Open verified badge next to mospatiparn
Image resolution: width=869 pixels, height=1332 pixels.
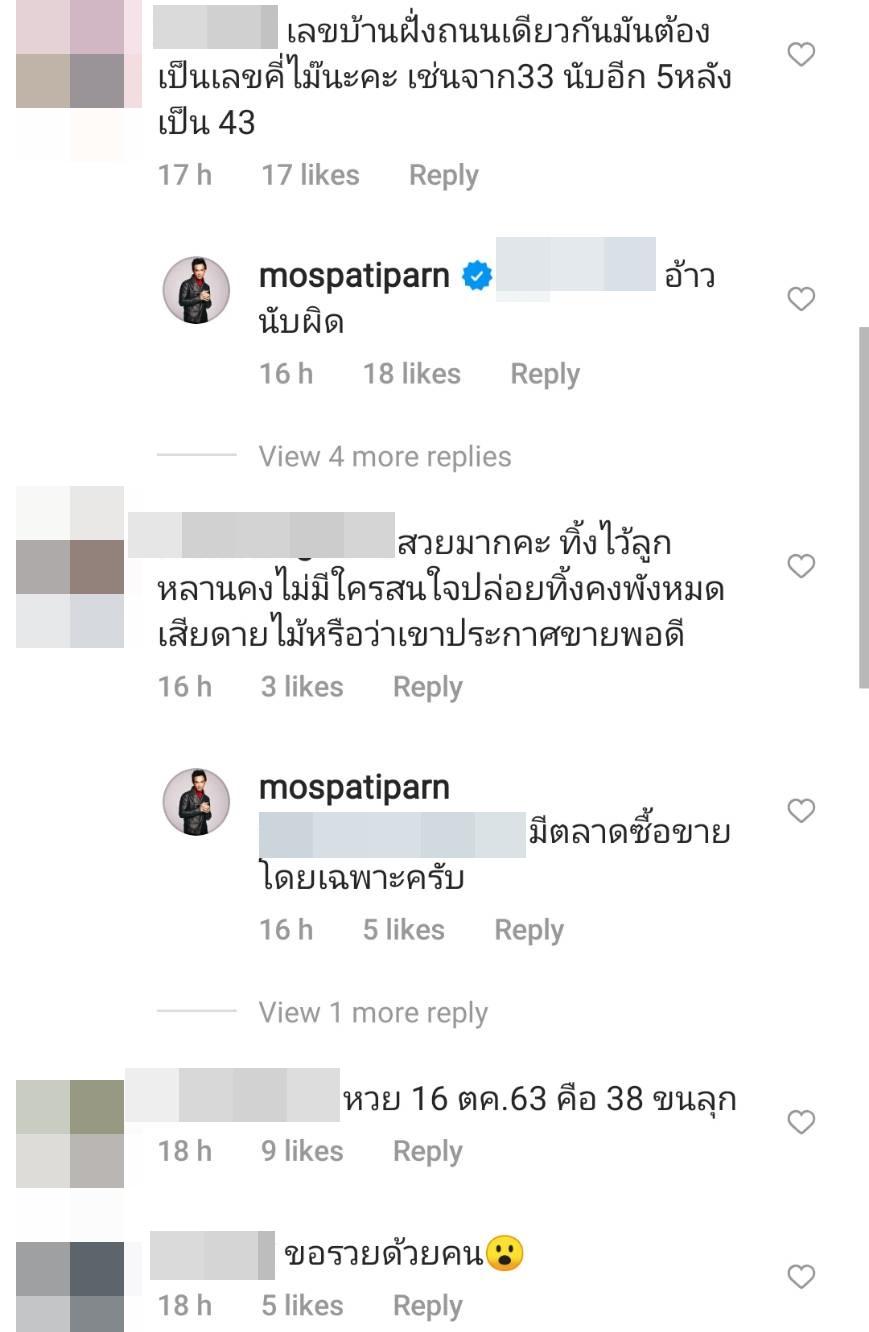pyautogui.click(x=477, y=277)
